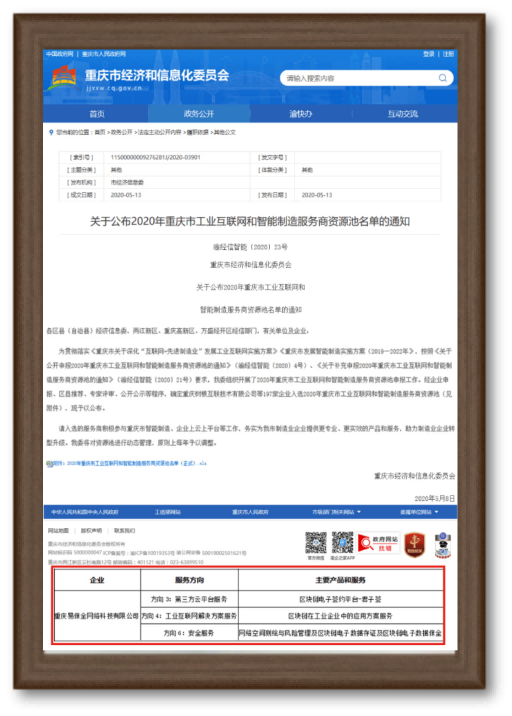This screenshot has width=512, height=716.
Task: Click the first QR code image
Action: [316, 543]
